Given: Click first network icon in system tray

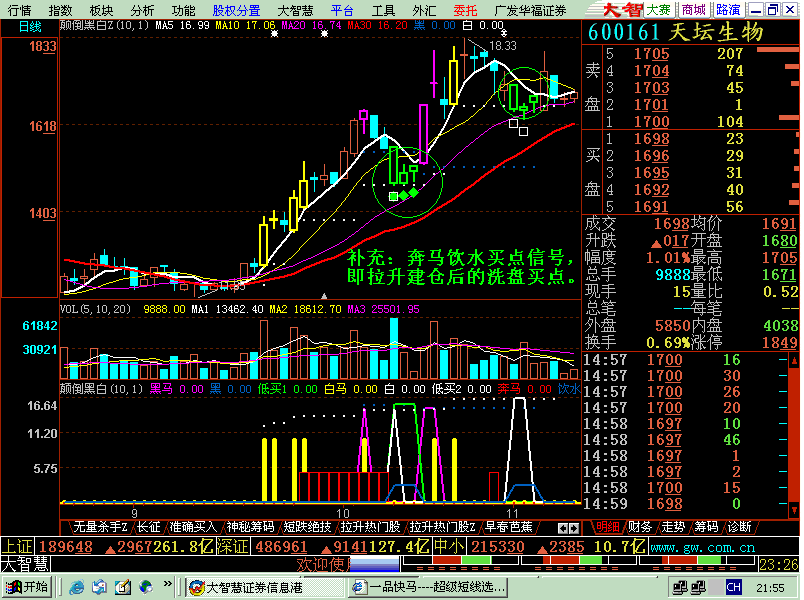Looking at the screenshot, I should pos(680,587).
